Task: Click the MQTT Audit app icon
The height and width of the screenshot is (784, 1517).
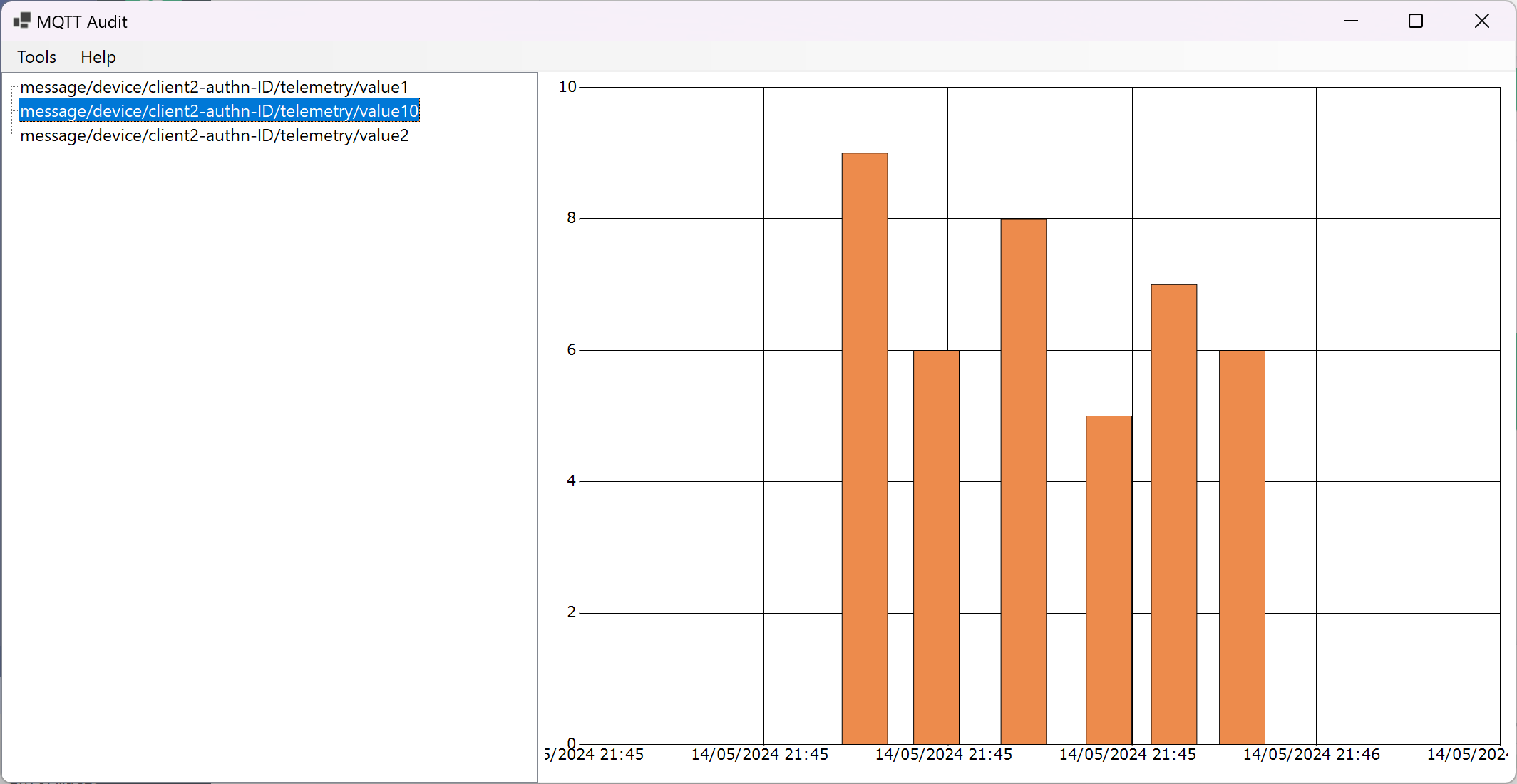Action: (22, 21)
